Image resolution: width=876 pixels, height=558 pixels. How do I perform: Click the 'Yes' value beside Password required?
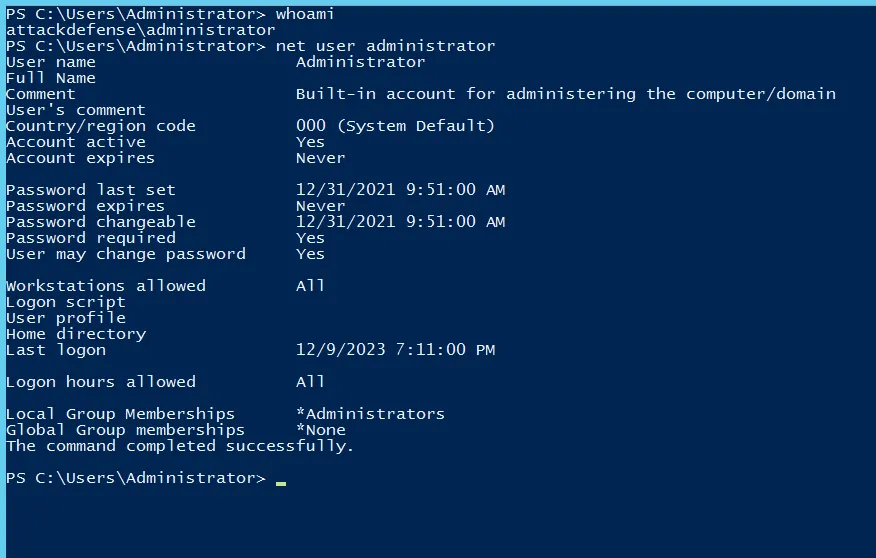(310, 238)
